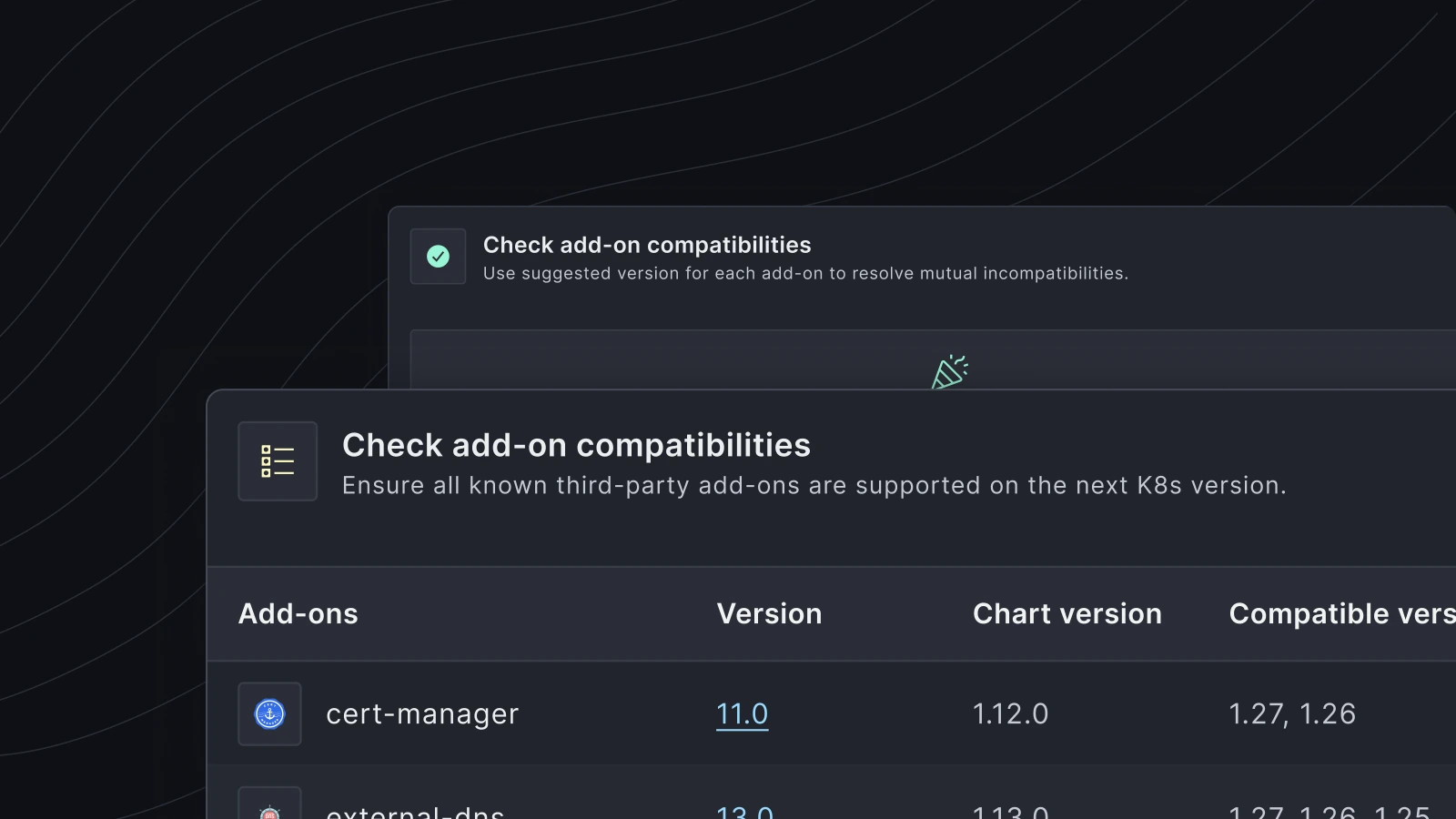Click chart version 1.12.0 cell
The image size is (1456, 819).
coord(1010,713)
